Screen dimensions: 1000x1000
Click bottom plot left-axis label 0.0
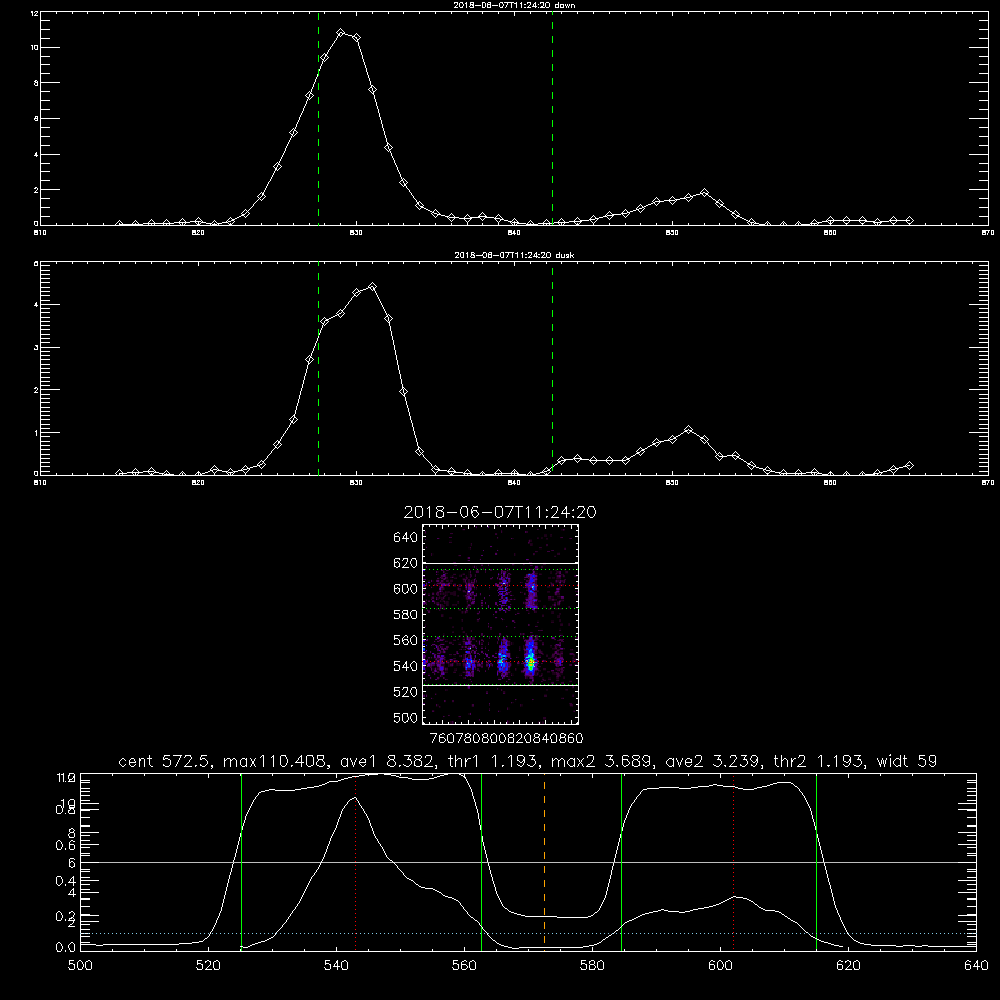pos(65,948)
